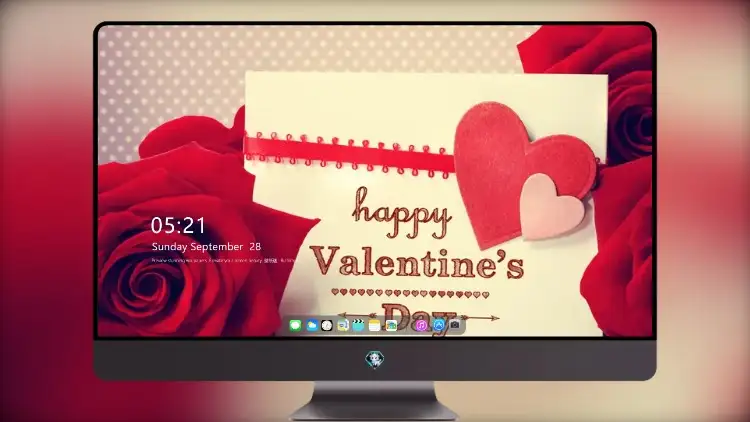The height and width of the screenshot is (422, 750).
Task: Open the Weather app in dock
Action: [x=312, y=326]
